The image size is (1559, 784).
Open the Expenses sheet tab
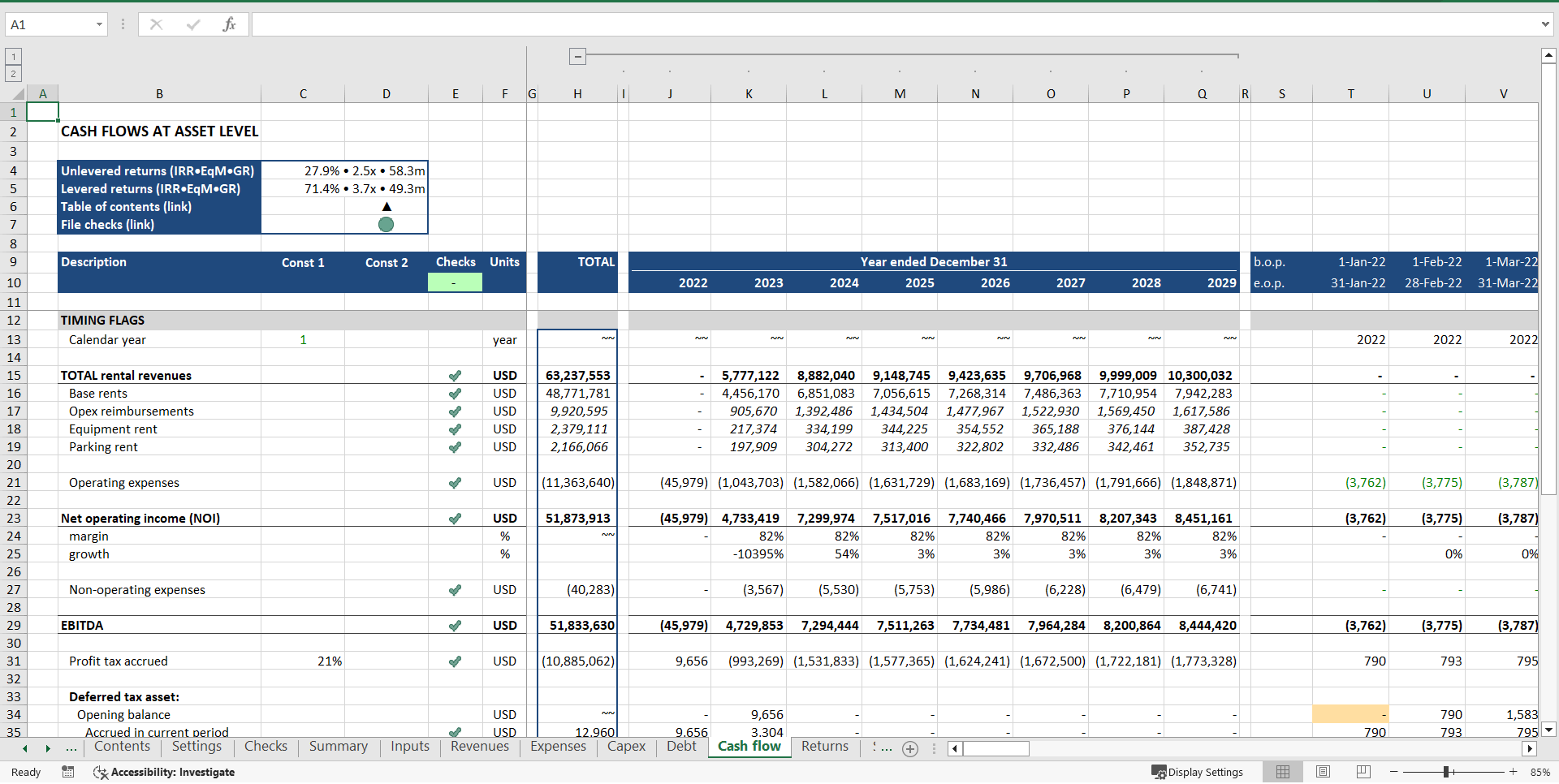tap(558, 747)
